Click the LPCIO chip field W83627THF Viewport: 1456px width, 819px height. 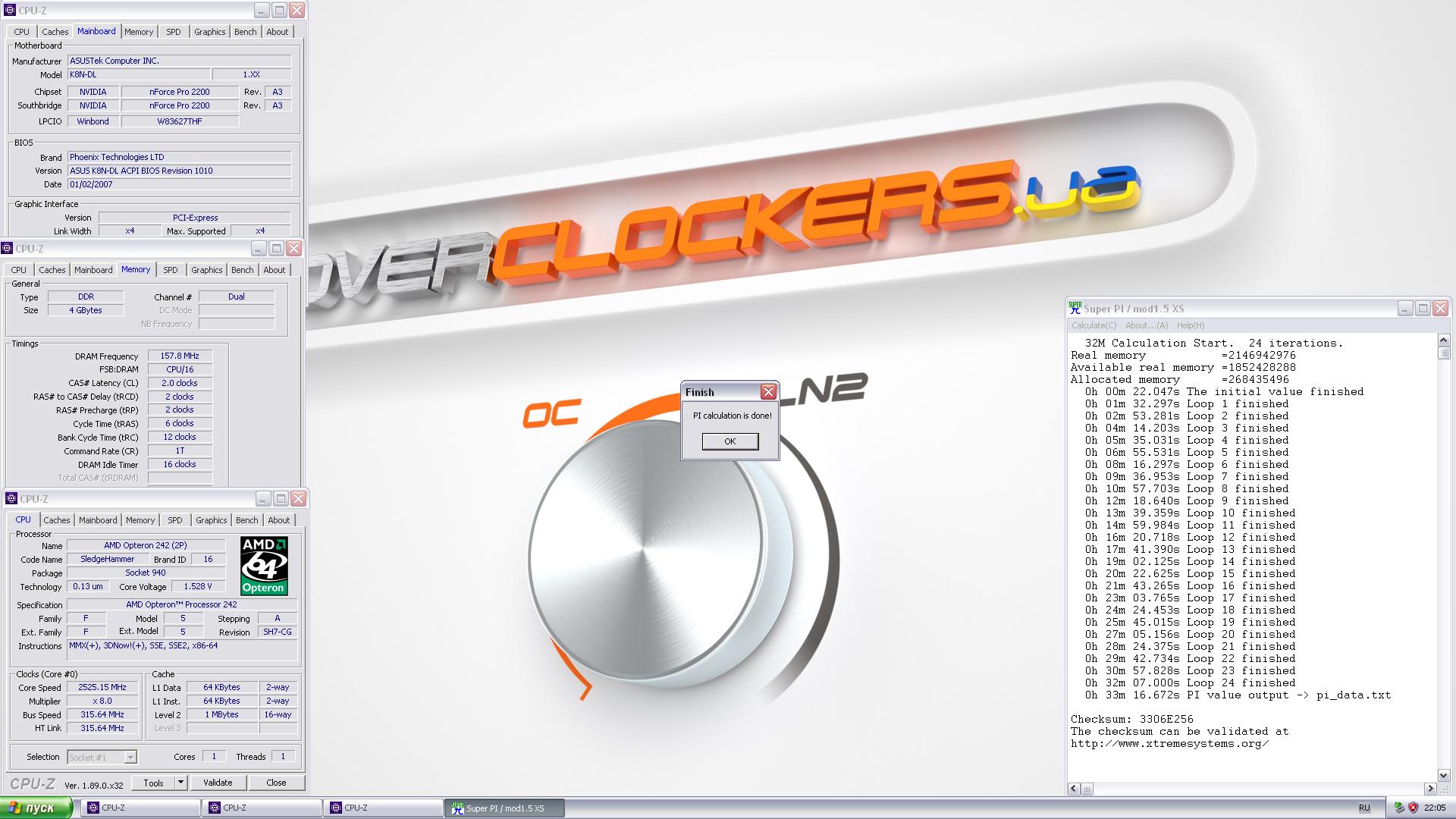180,121
